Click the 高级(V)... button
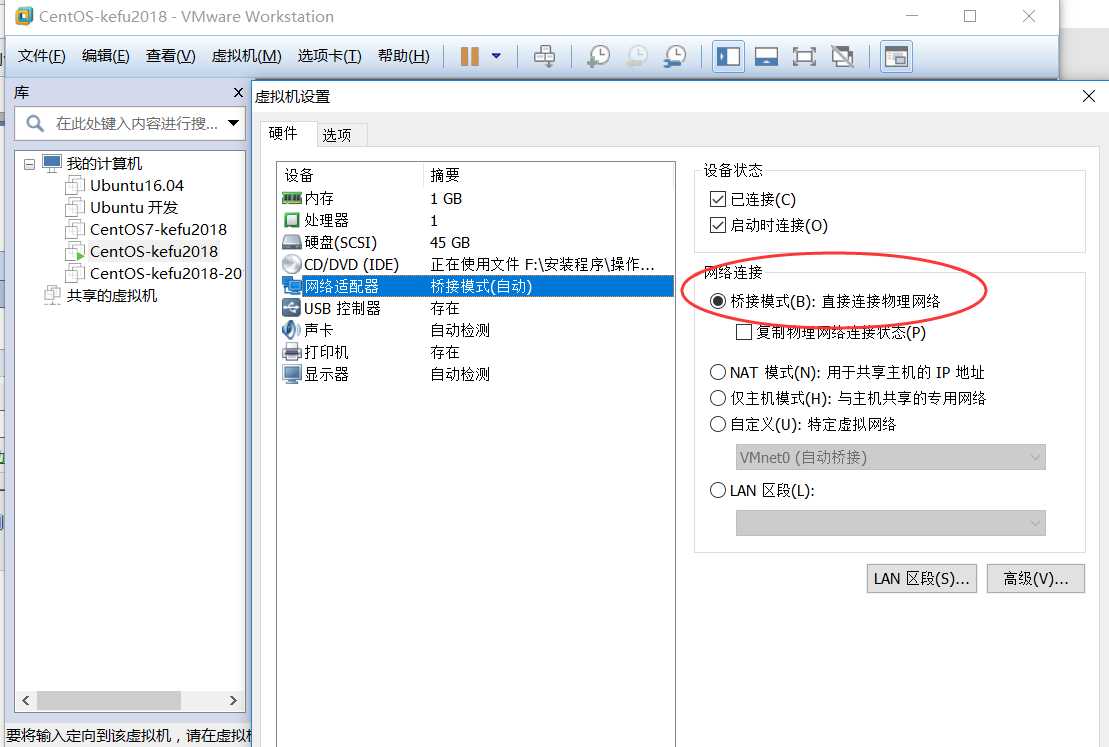The height and width of the screenshot is (747, 1109). point(1035,579)
